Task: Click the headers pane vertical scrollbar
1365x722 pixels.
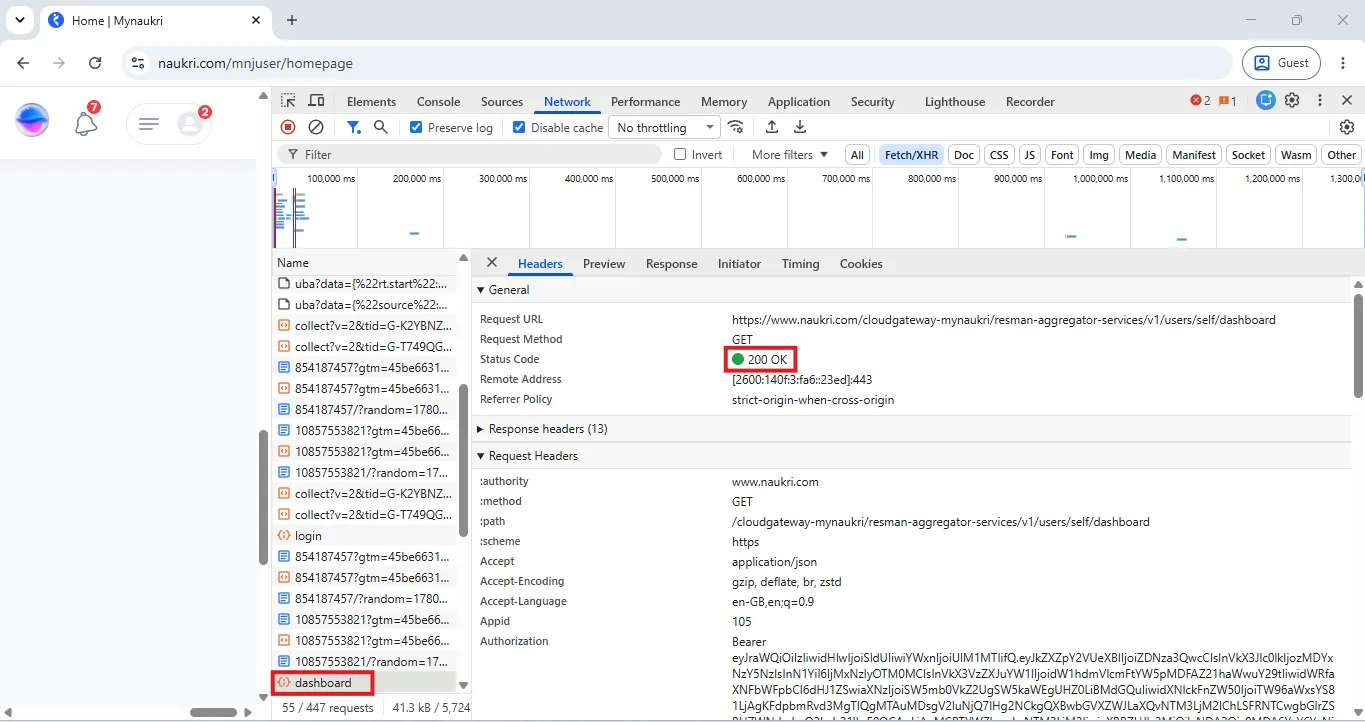Action: [x=1357, y=345]
